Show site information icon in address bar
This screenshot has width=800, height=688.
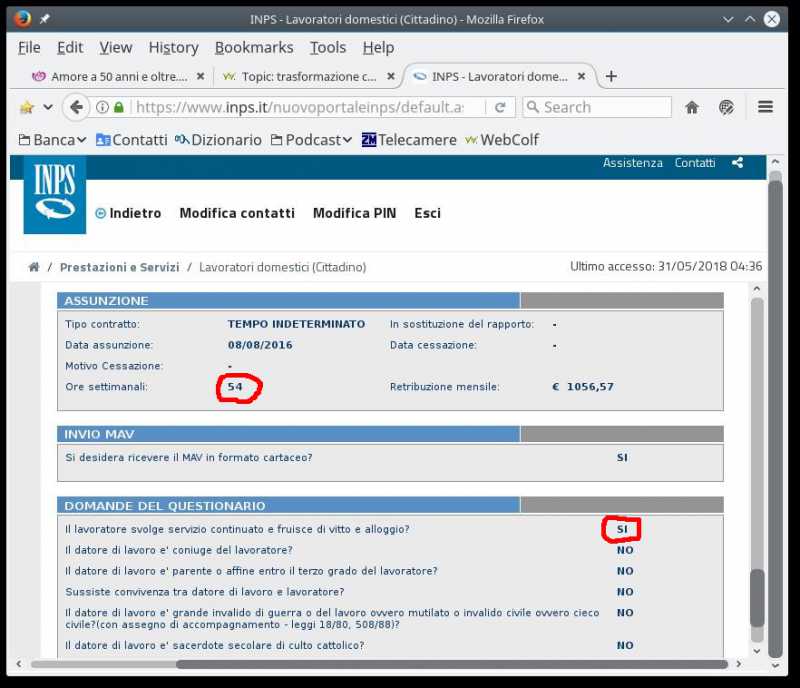point(102,107)
